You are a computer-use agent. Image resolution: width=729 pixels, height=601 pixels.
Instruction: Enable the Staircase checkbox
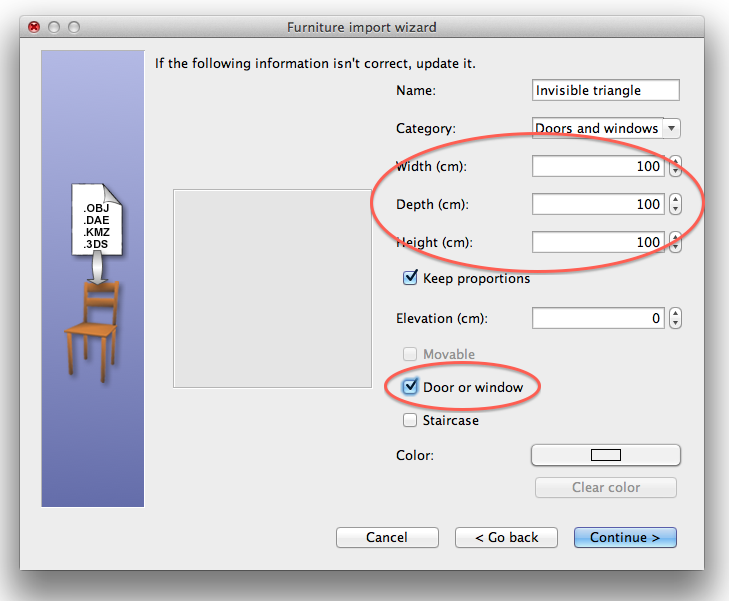pyautogui.click(x=410, y=421)
